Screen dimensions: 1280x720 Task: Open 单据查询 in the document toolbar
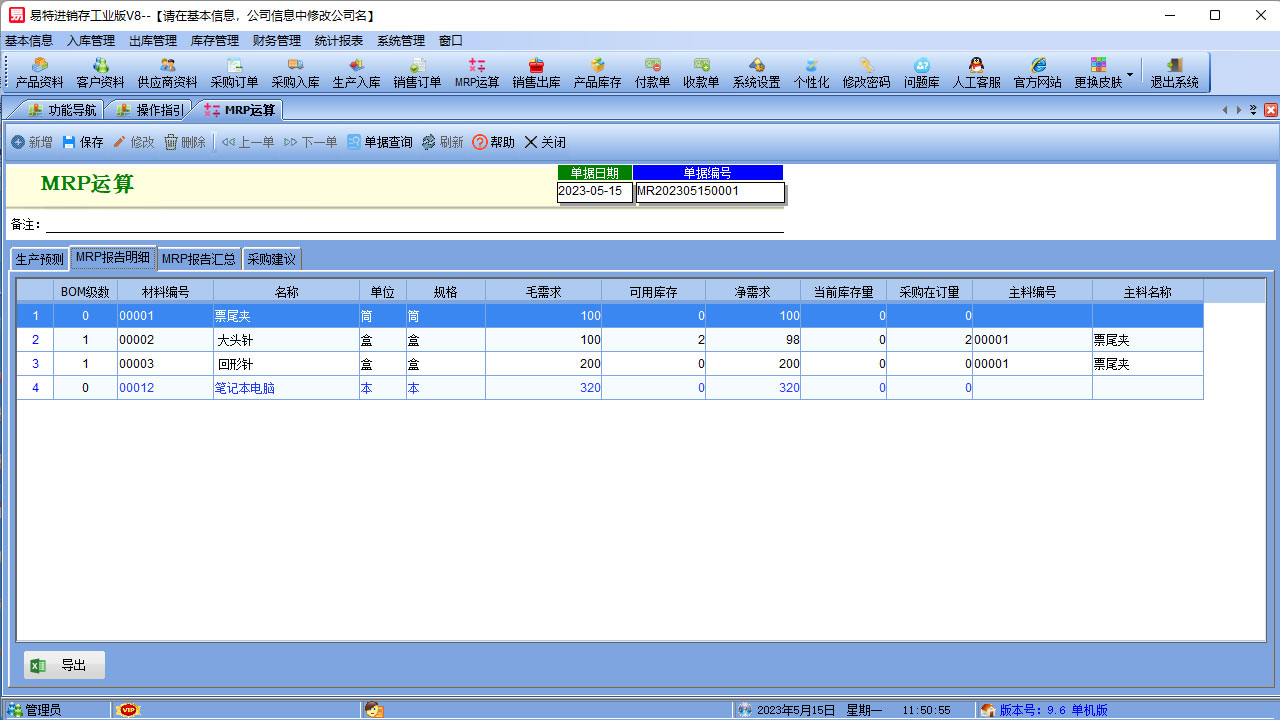379,142
